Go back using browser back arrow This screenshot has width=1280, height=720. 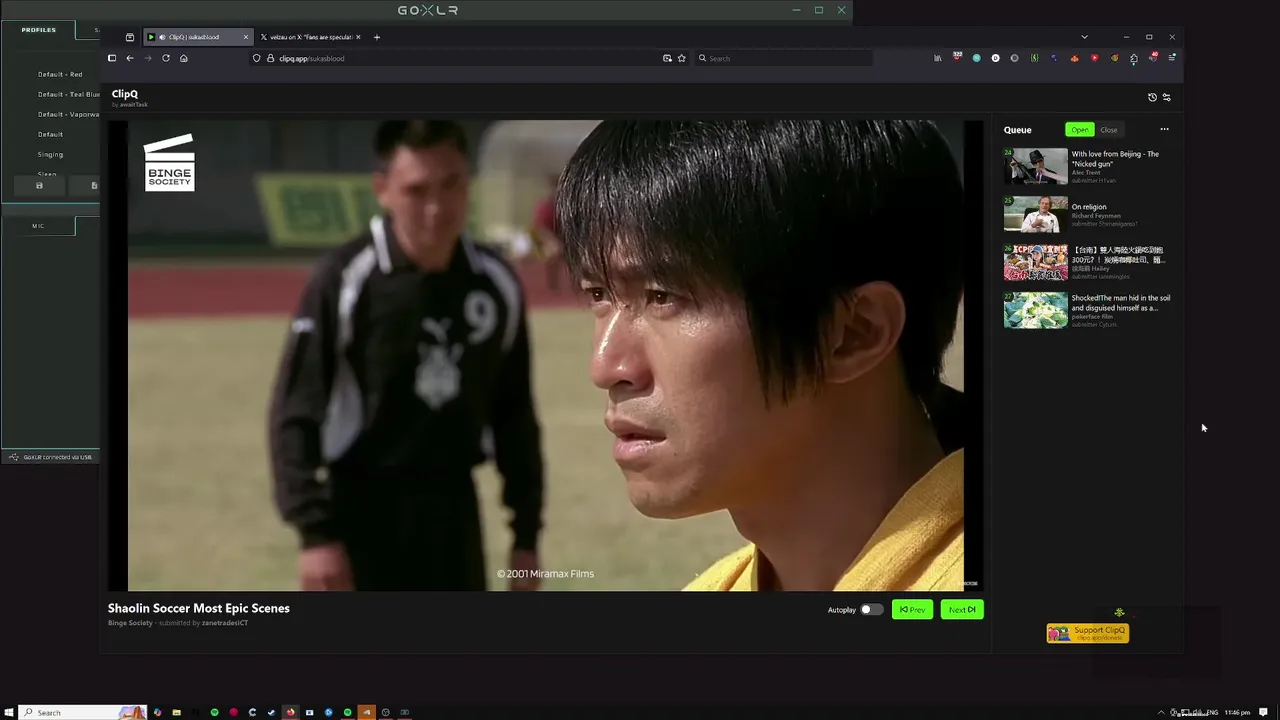[129, 58]
